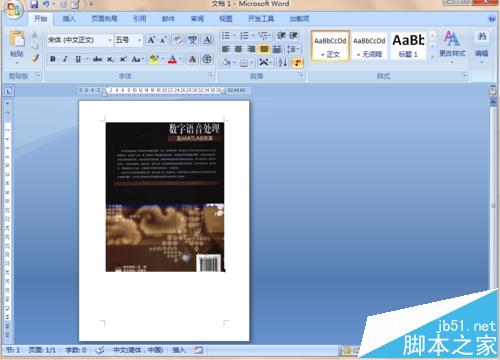This screenshot has width=500, height=360.
Task: Expand the Font dialog launcher
Action: (x=211, y=76)
